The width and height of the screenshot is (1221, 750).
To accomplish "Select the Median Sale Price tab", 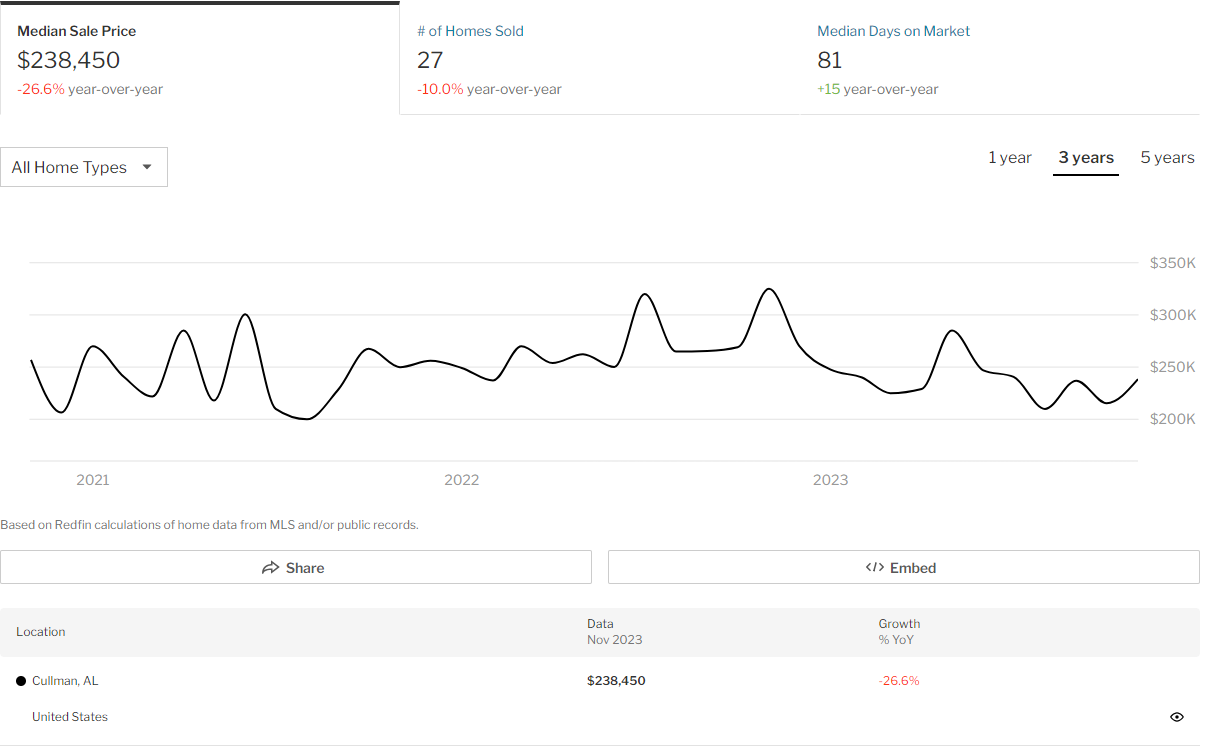I will 199,59.
